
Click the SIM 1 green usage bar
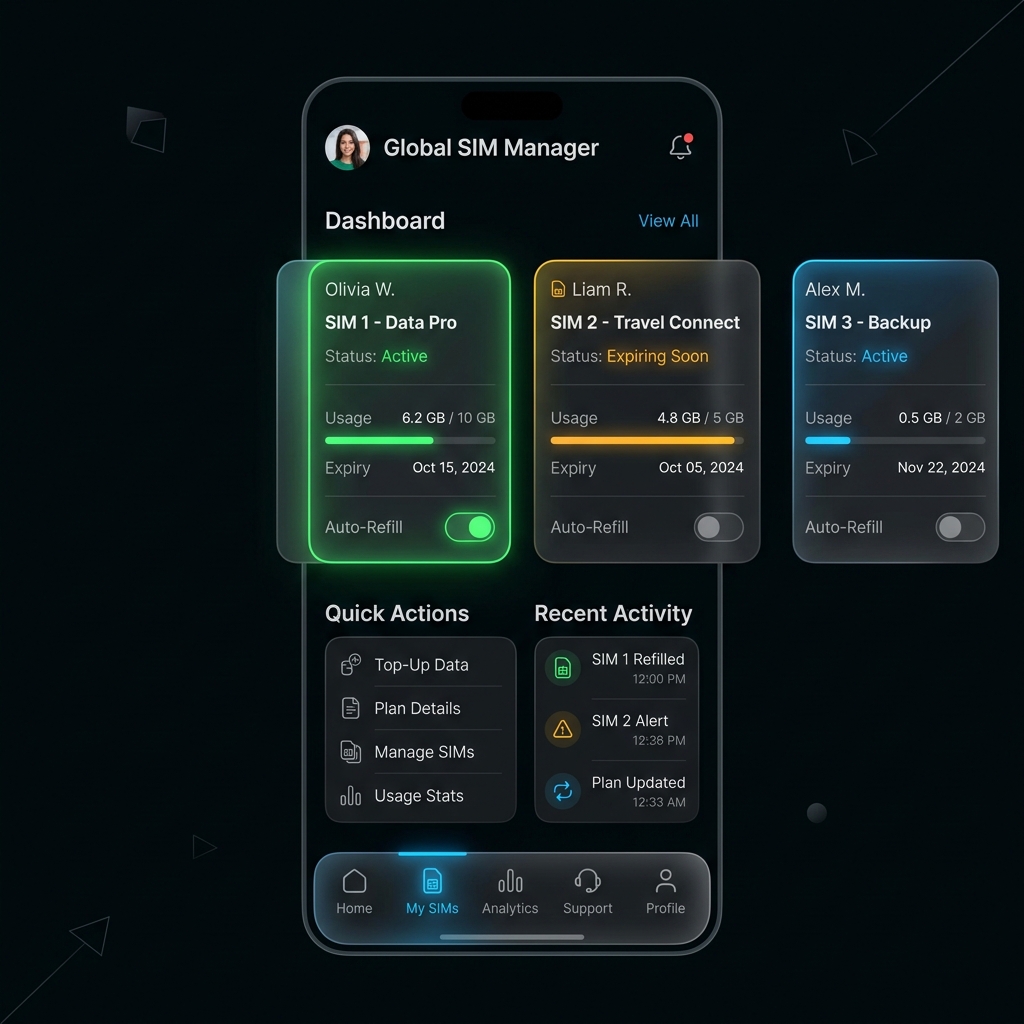[x=410, y=441]
